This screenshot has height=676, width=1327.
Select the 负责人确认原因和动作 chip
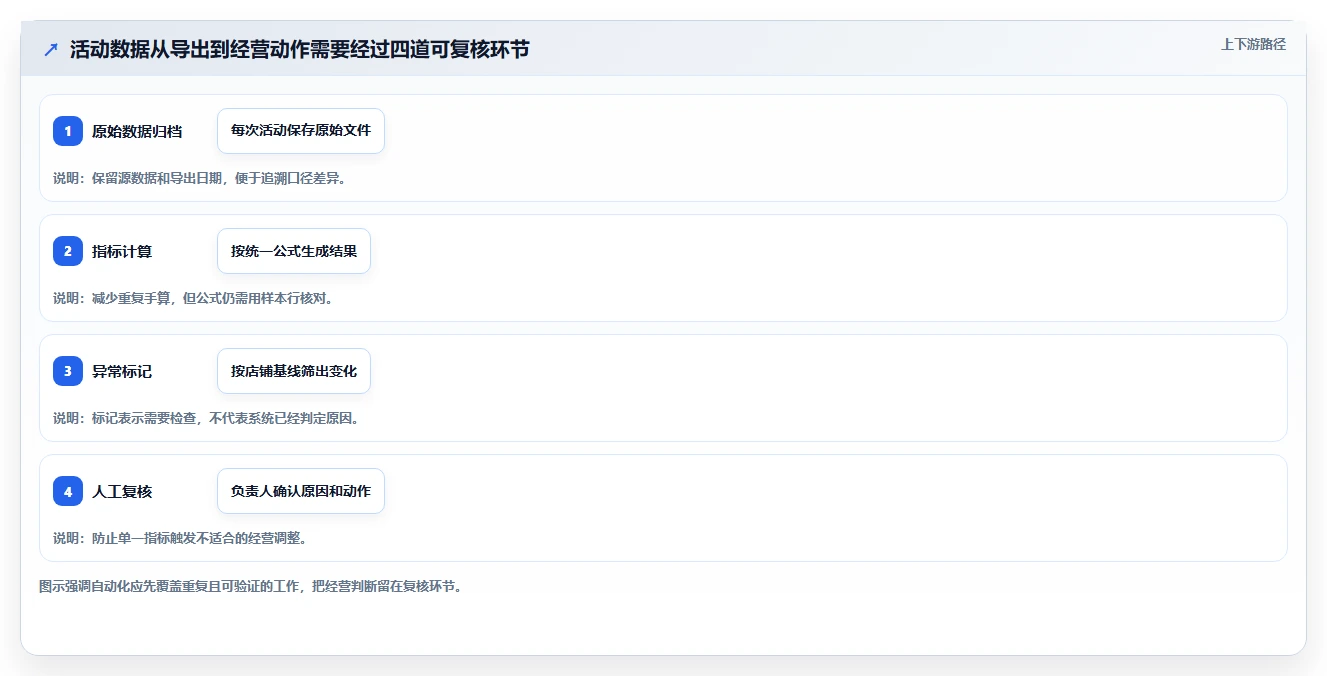coord(301,491)
